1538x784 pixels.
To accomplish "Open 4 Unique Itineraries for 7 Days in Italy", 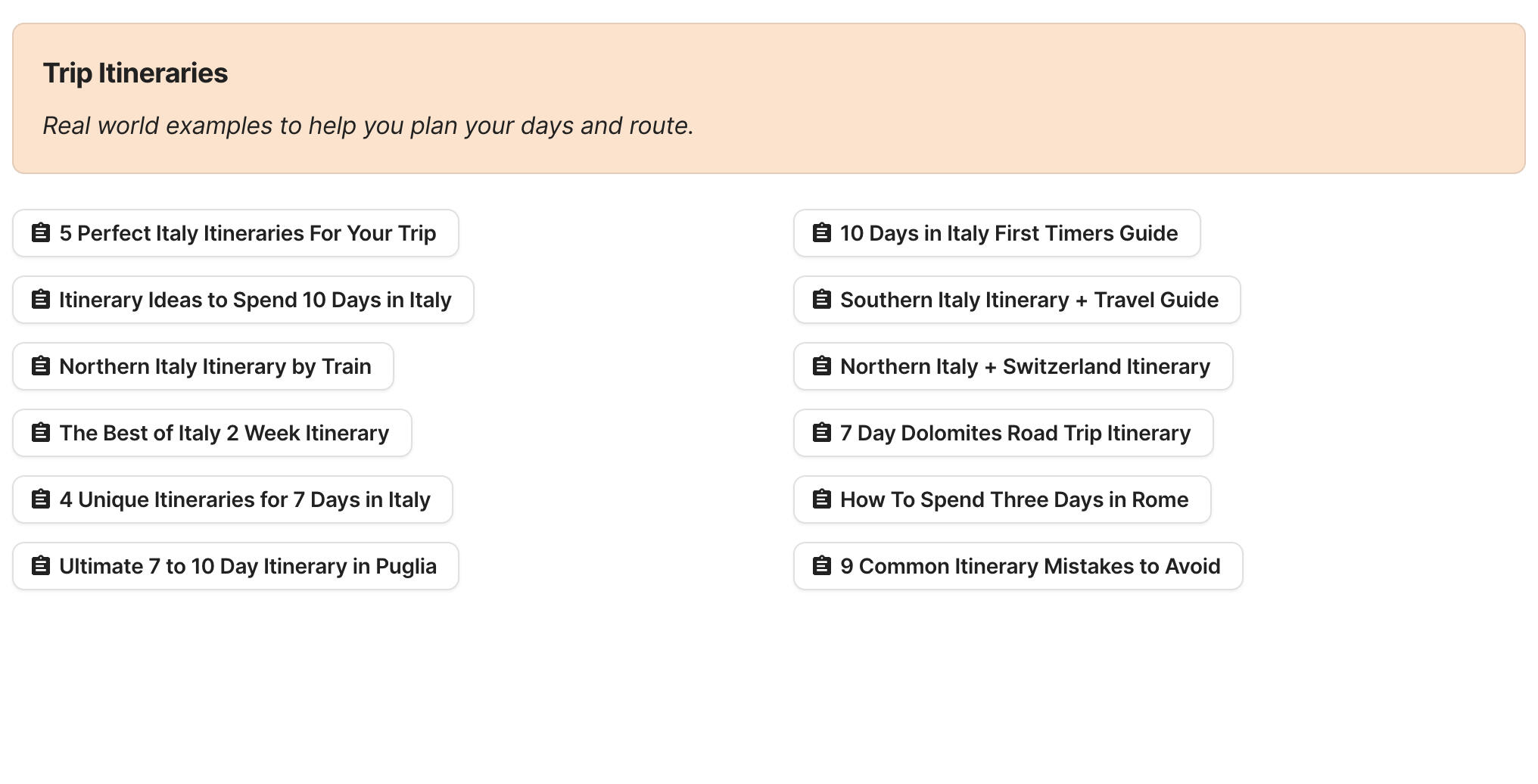I will point(232,499).
